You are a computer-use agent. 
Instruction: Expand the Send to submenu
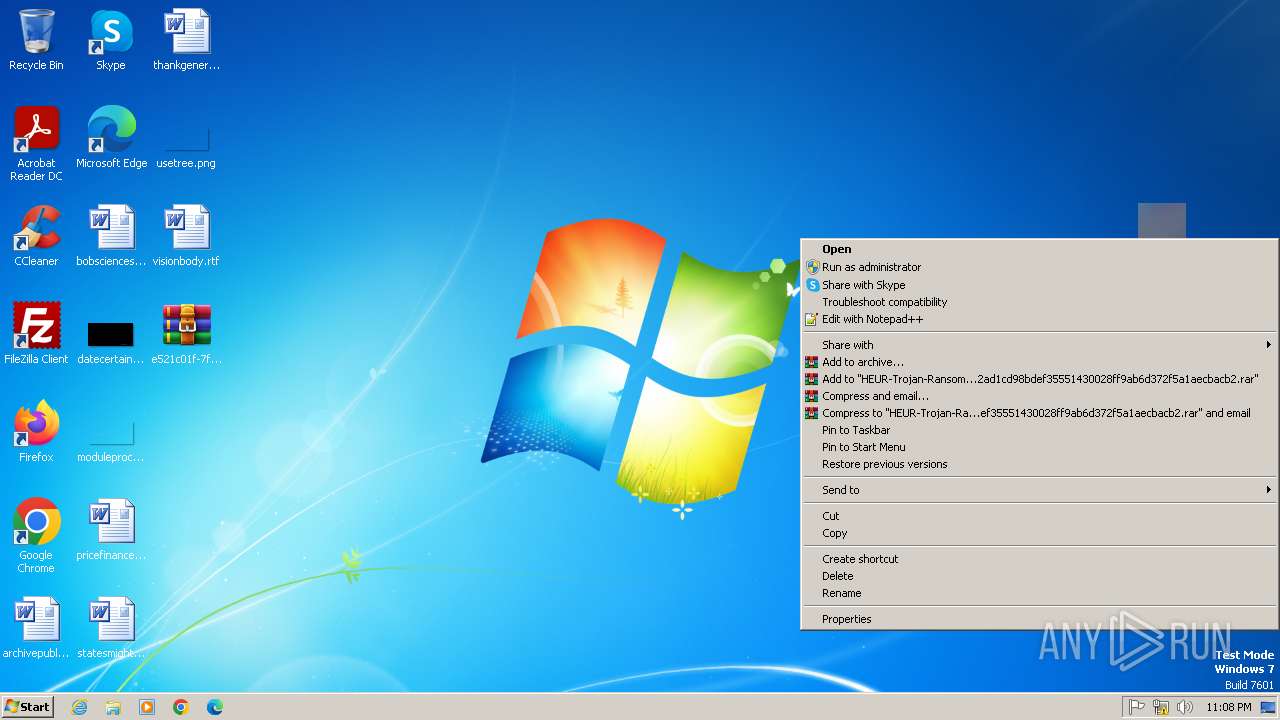click(1039, 490)
